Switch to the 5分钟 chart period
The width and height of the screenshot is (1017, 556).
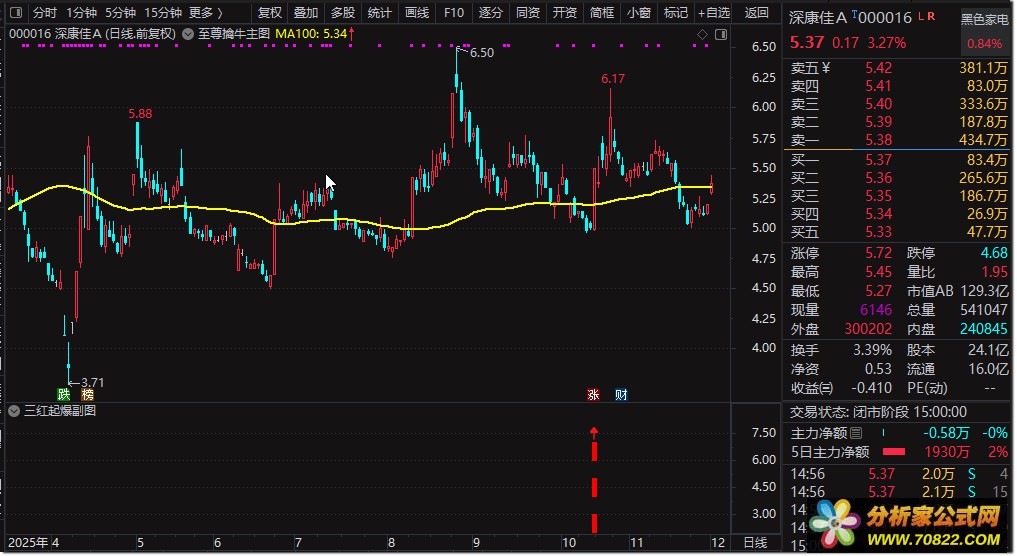click(x=119, y=13)
